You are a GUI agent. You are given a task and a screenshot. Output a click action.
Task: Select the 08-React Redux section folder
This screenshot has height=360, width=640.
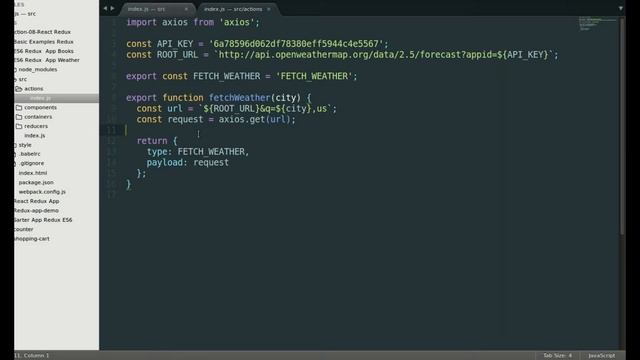[x=42, y=32]
